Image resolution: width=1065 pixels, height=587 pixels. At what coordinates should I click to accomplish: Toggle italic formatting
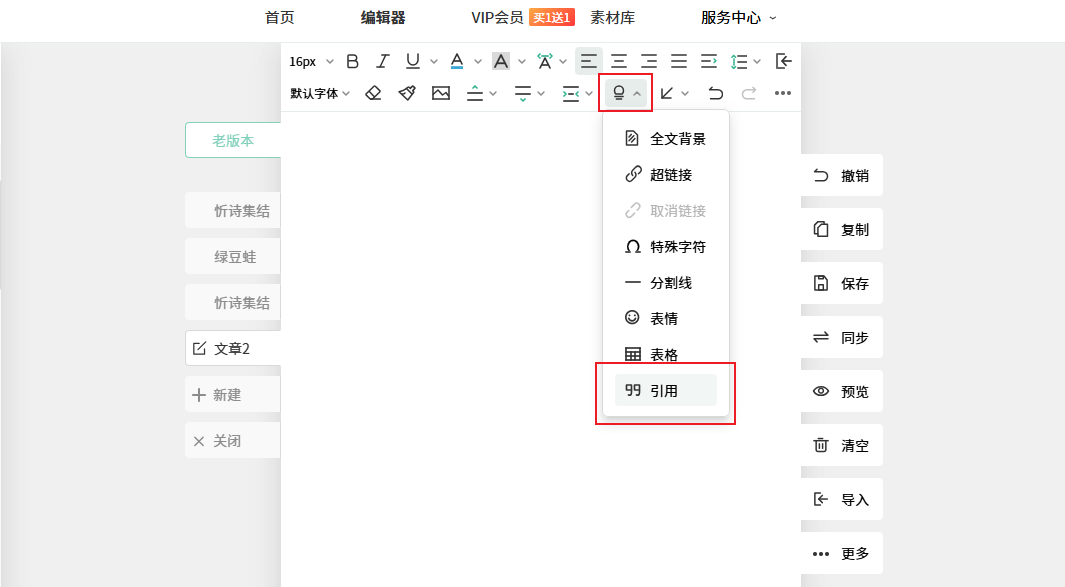click(382, 62)
